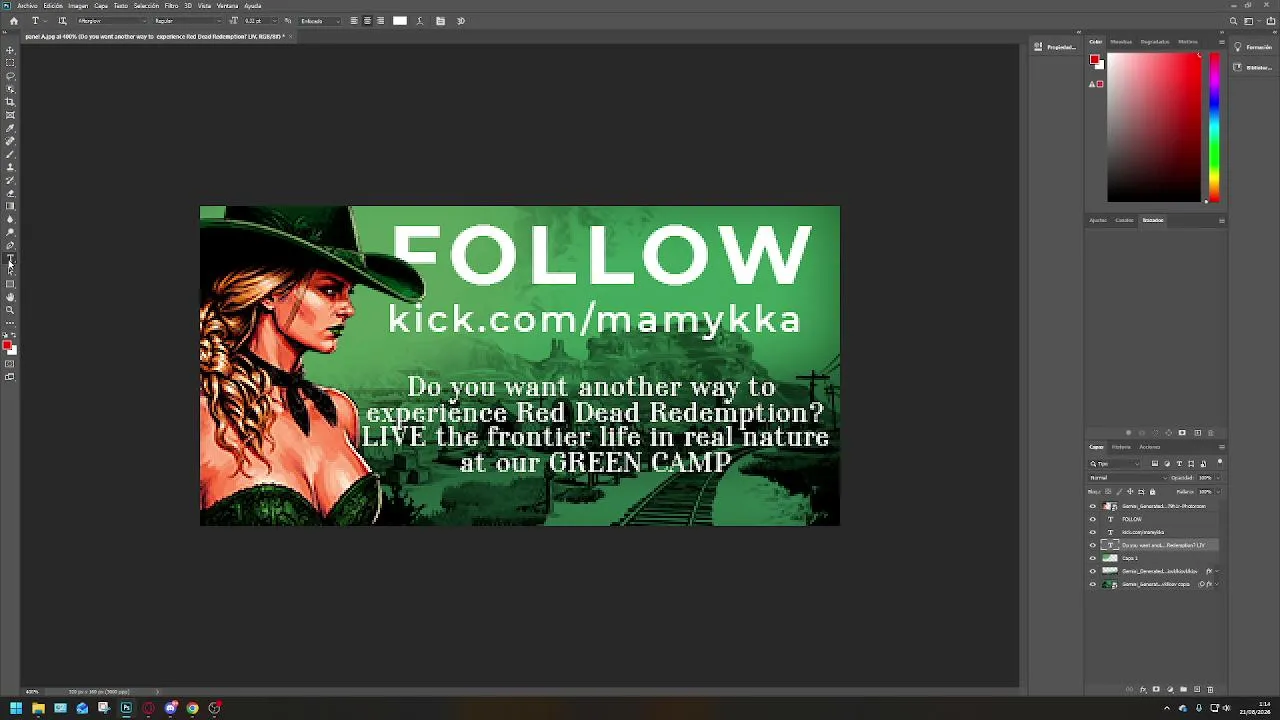Open the font family dropdown
This screenshot has height=720, width=1280.
pos(110,21)
